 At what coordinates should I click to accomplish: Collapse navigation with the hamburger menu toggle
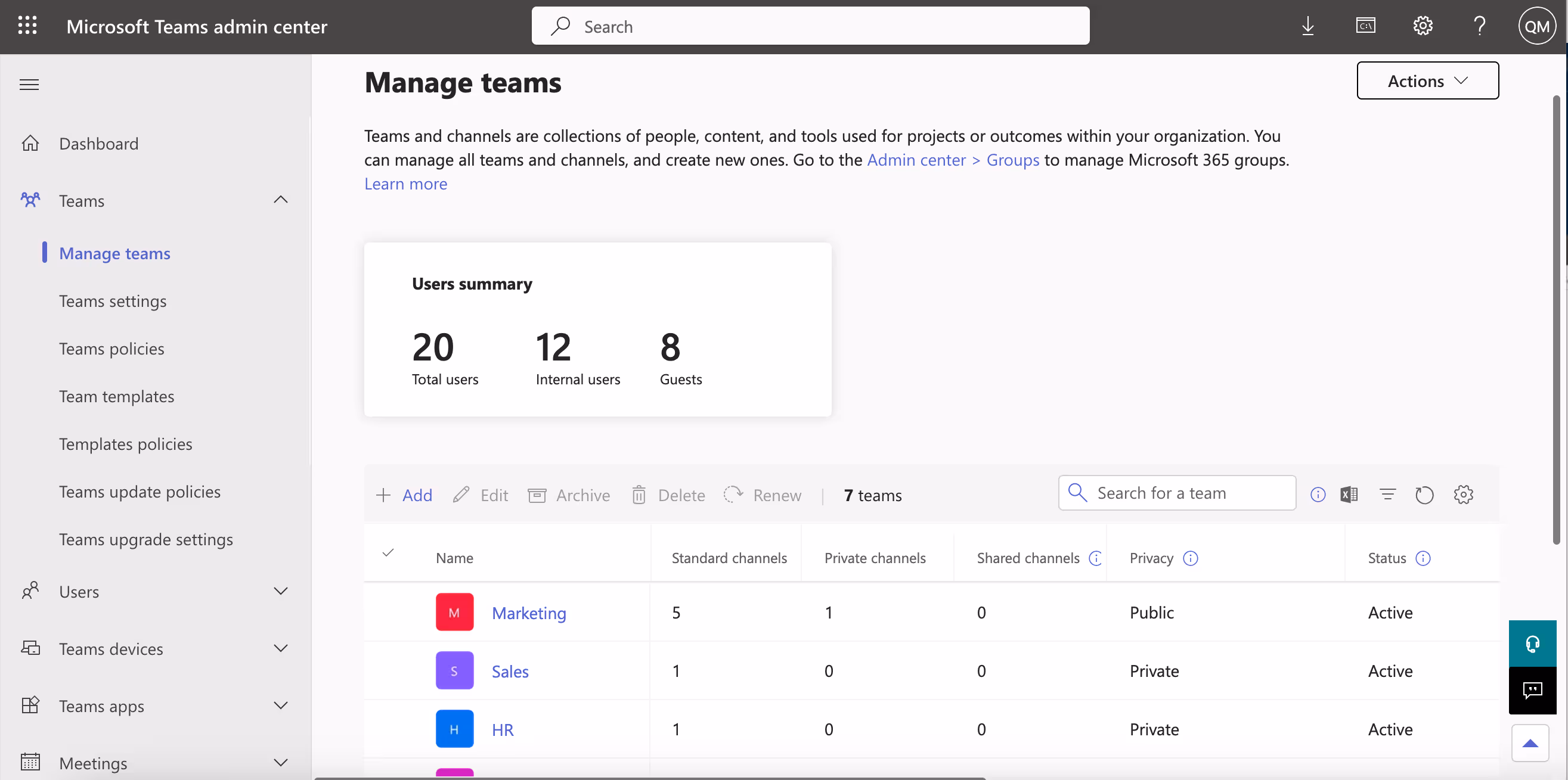tap(29, 85)
